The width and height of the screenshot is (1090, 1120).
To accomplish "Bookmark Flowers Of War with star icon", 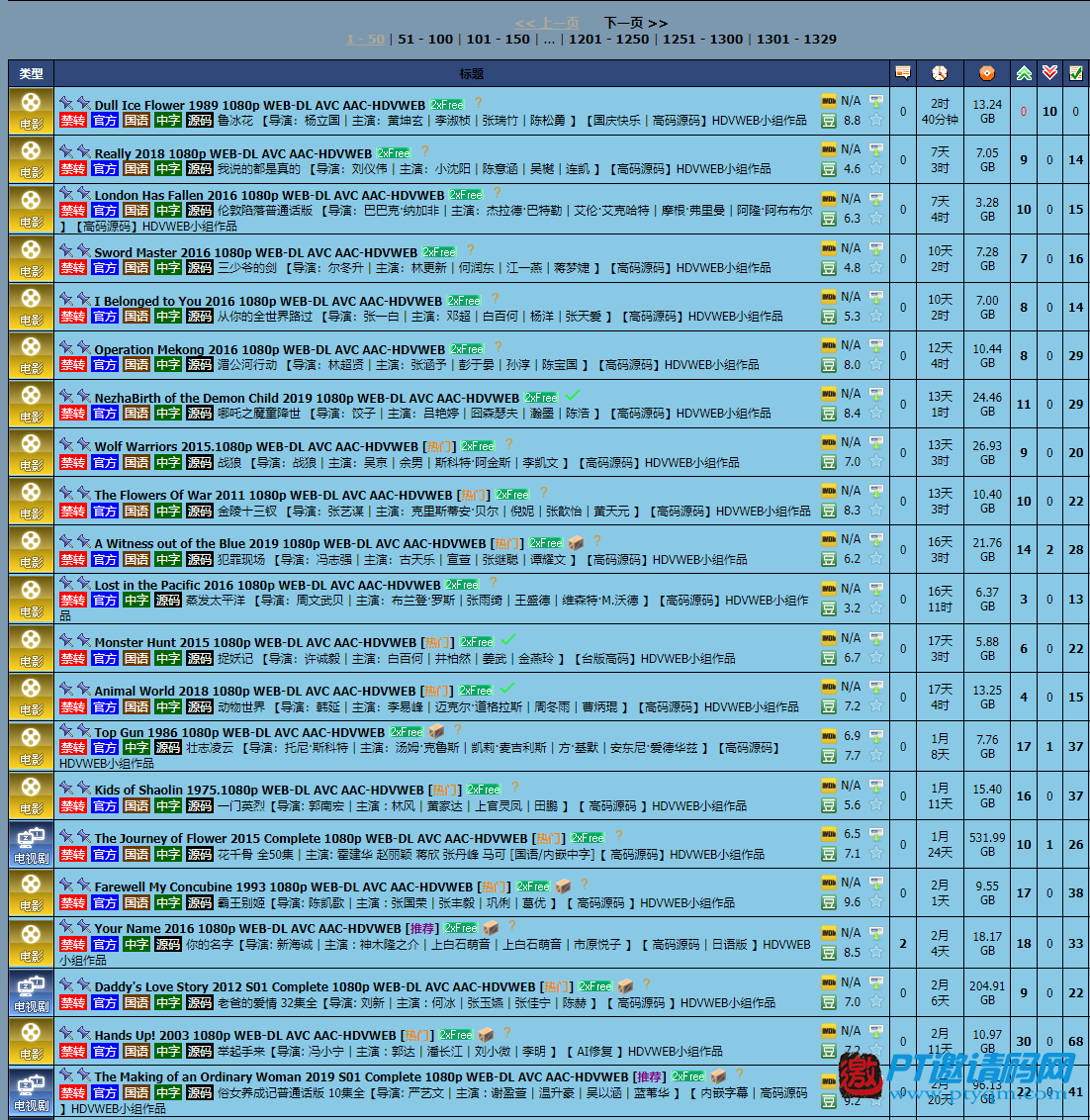I will point(876,511).
